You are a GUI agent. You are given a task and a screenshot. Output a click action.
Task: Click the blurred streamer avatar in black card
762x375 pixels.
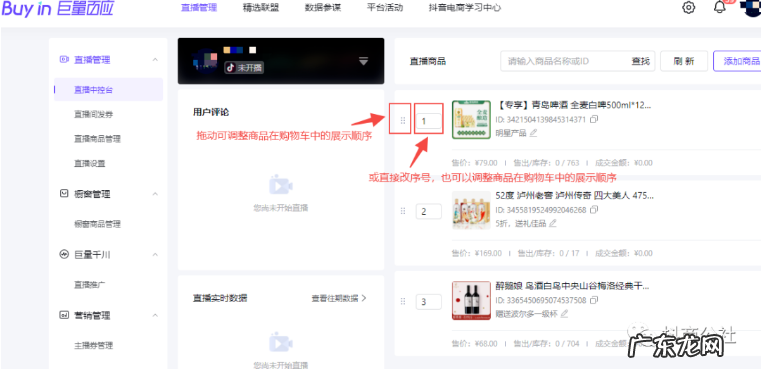205,60
